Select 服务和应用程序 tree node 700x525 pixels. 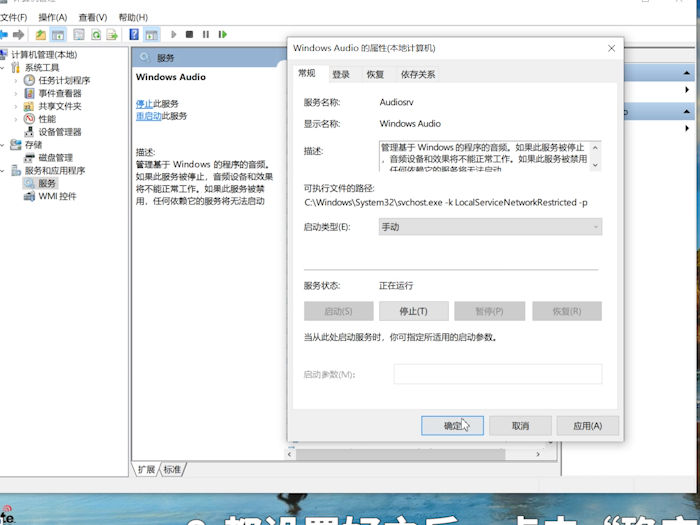55,171
